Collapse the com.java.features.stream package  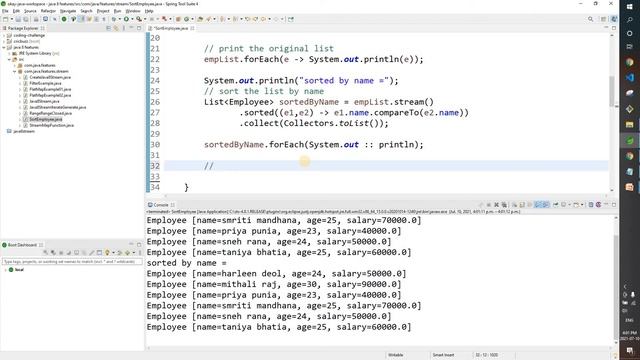pos(15,71)
